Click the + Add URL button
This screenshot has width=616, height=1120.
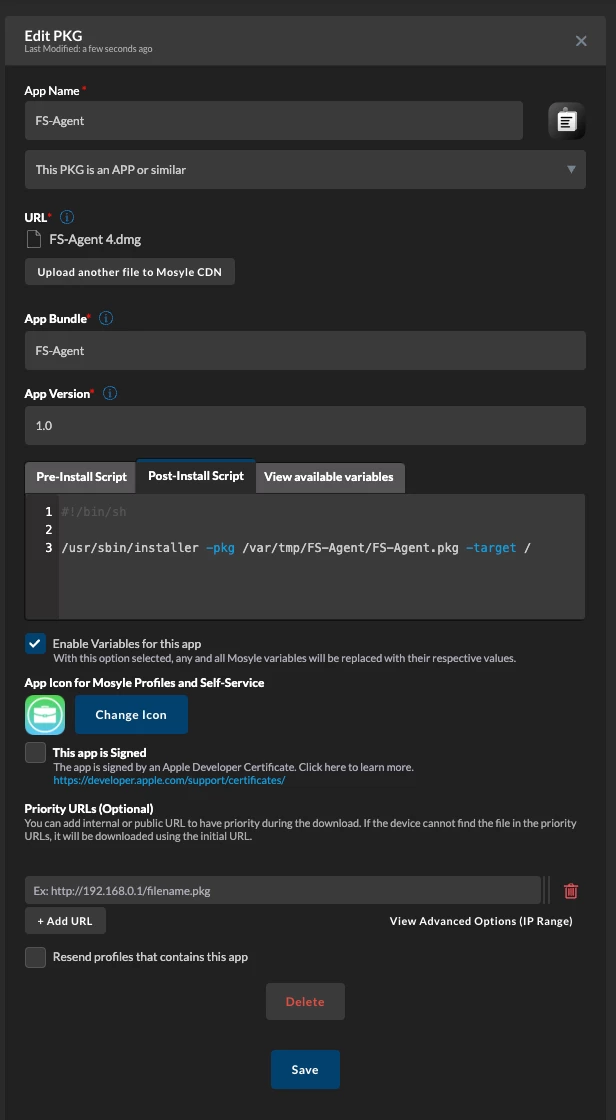tap(65, 921)
